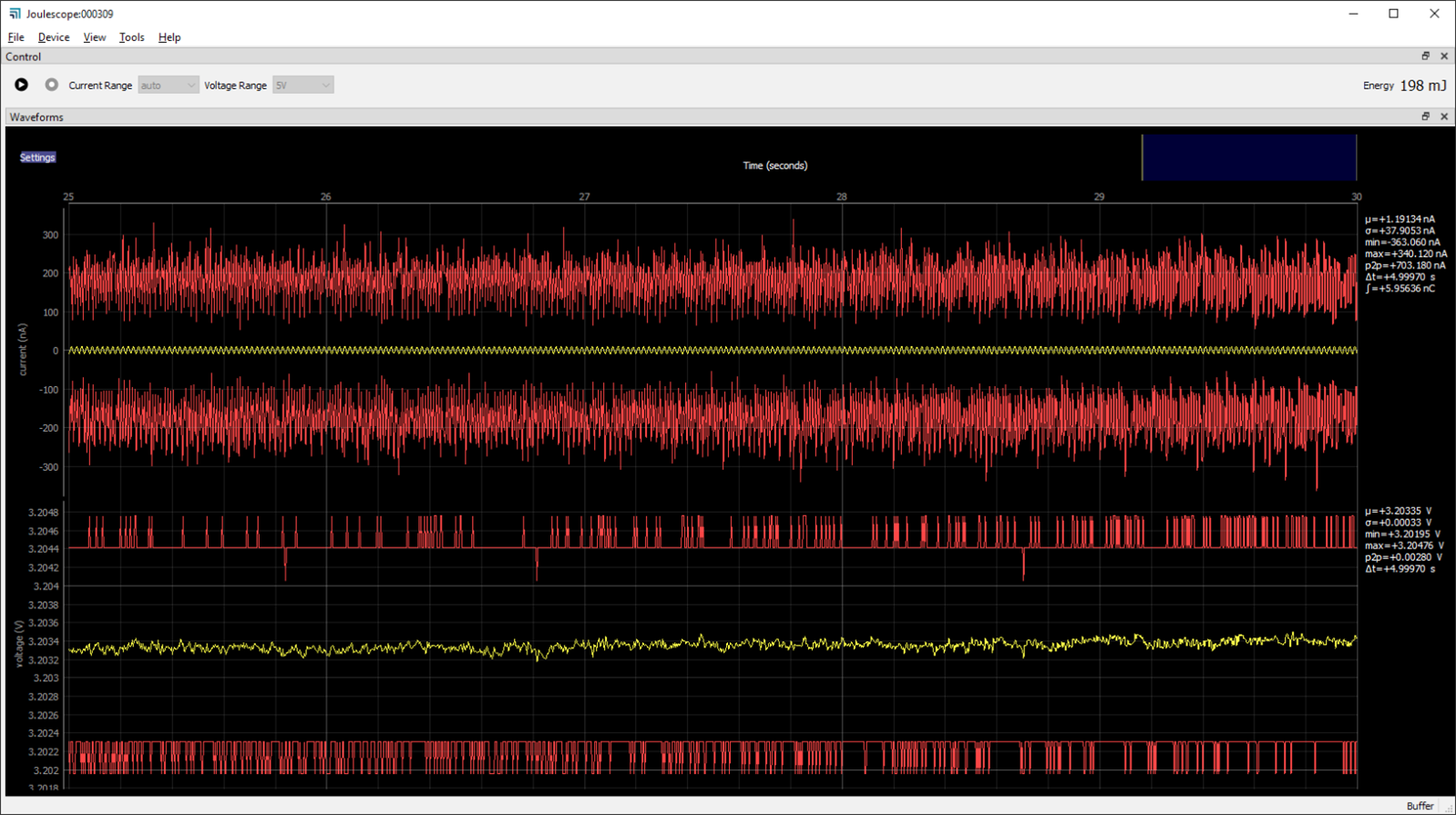The width and height of the screenshot is (1456, 815).
Task: Close the Control panel
Action: point(1444,56)
